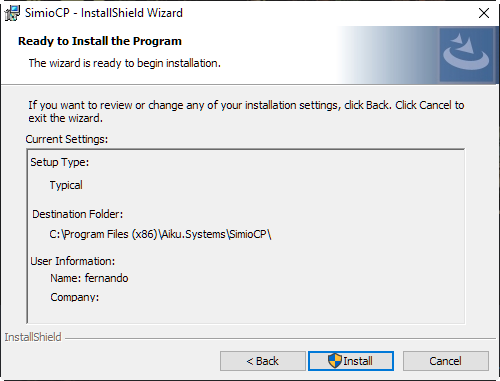Image resolution: width=500 pixels, height=381 pixels.
Task: Cancel the installation wizard
Action: pos(446,361)
